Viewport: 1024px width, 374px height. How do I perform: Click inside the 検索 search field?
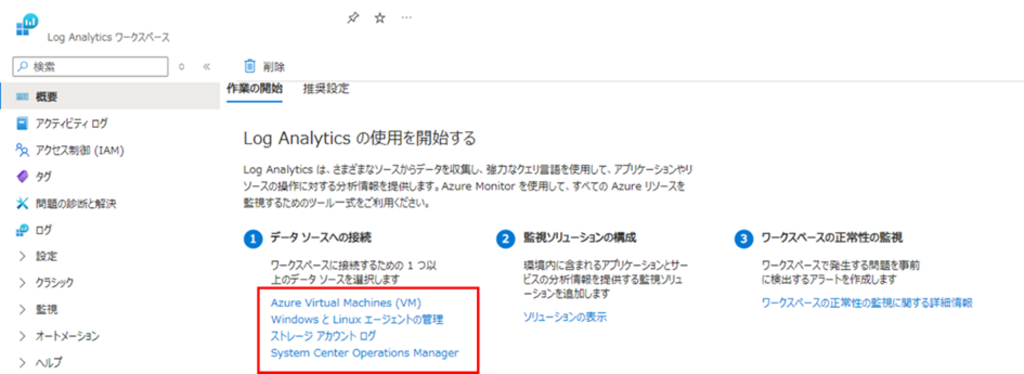point(90,66)
